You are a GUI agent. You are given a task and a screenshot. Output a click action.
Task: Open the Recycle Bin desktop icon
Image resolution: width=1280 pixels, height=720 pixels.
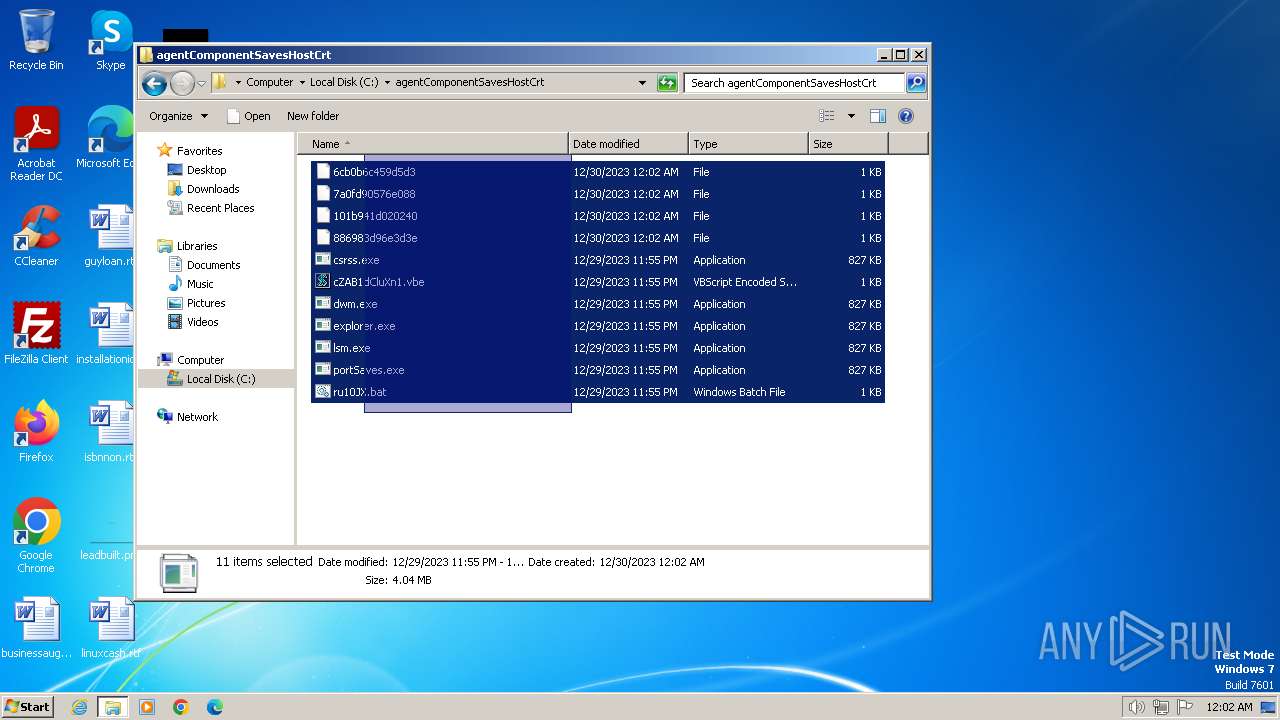(x=36, y=40)
